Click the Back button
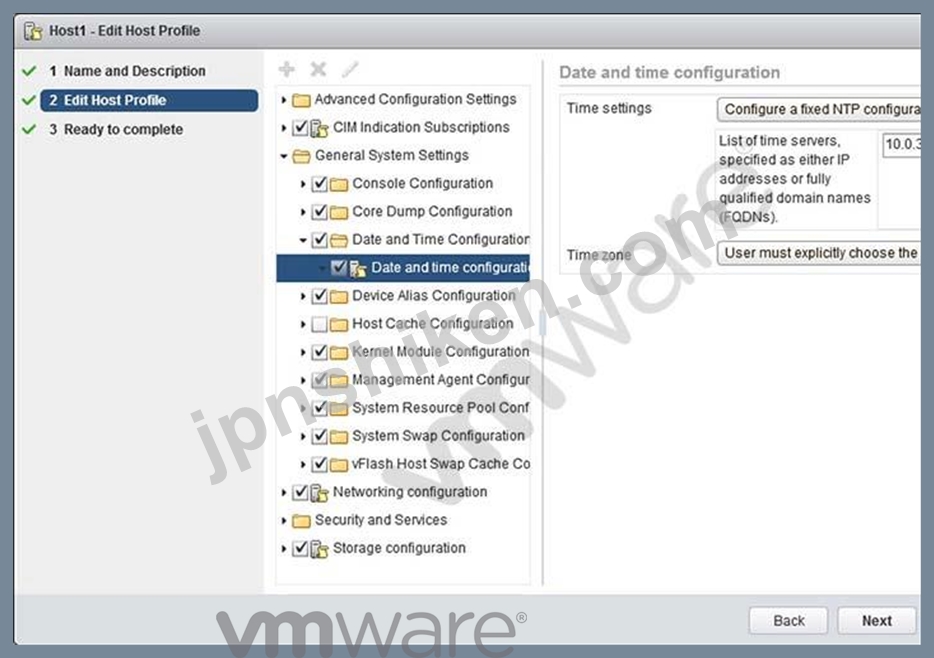934x658 pixels. [789, 620]
